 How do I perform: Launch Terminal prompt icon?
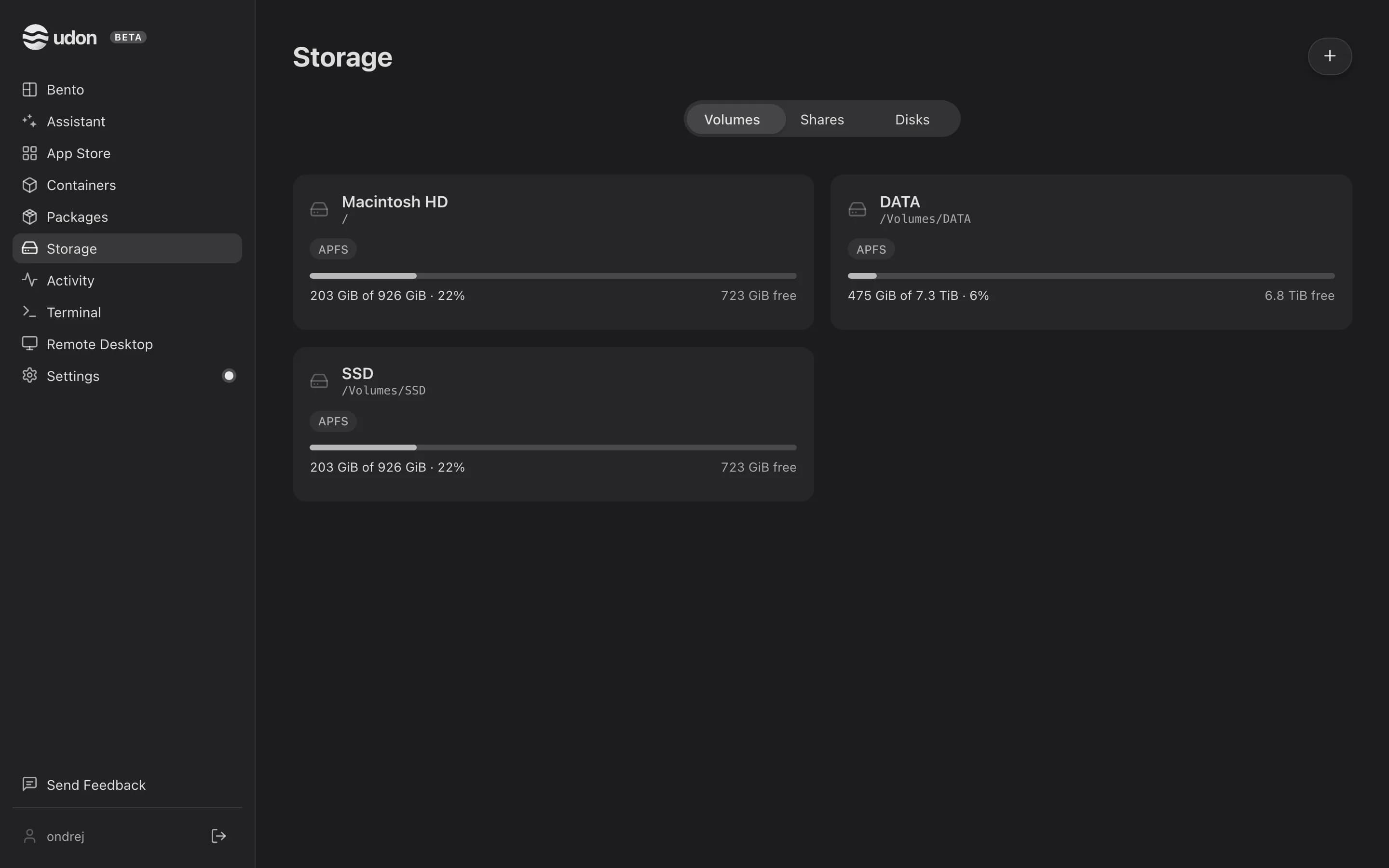coord(29,312)
